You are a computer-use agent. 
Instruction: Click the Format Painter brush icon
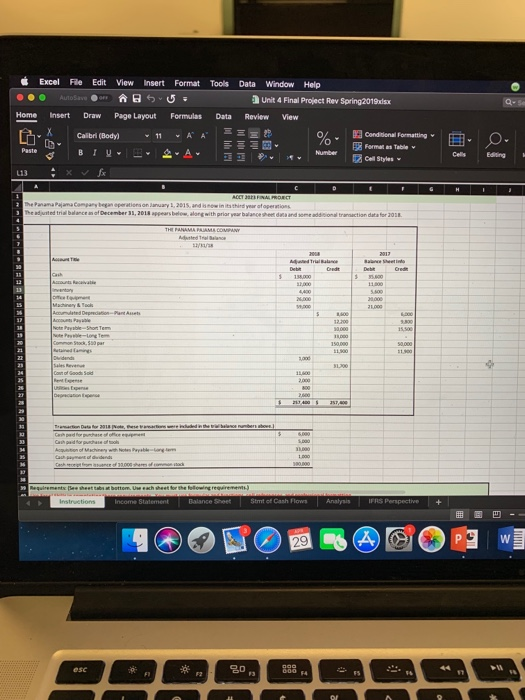tap(50, 156)
